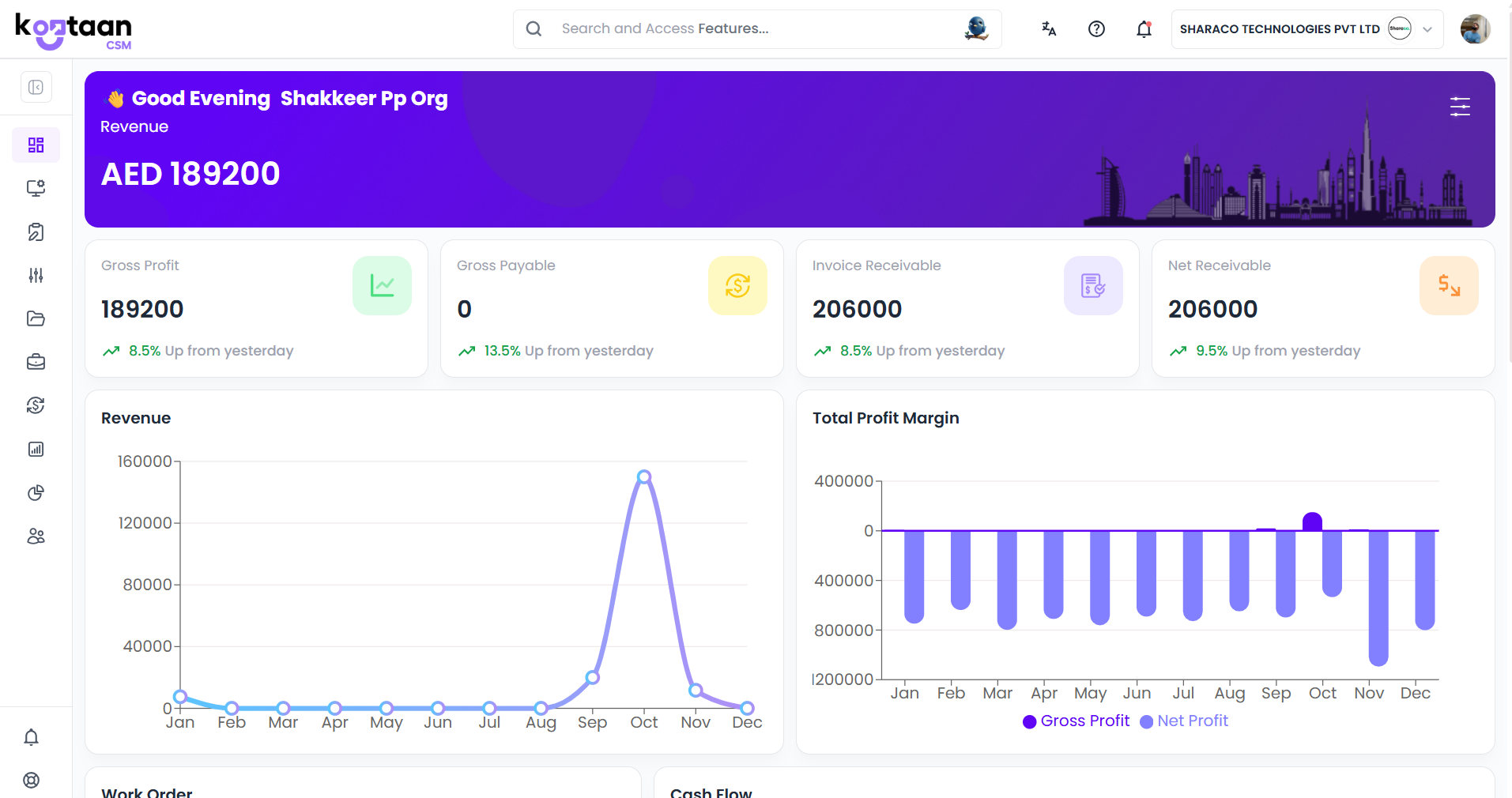Screen dimensions: 1512x798
Task: Open the briefcase section from sidebar
Action: click(x=36, y=362)
